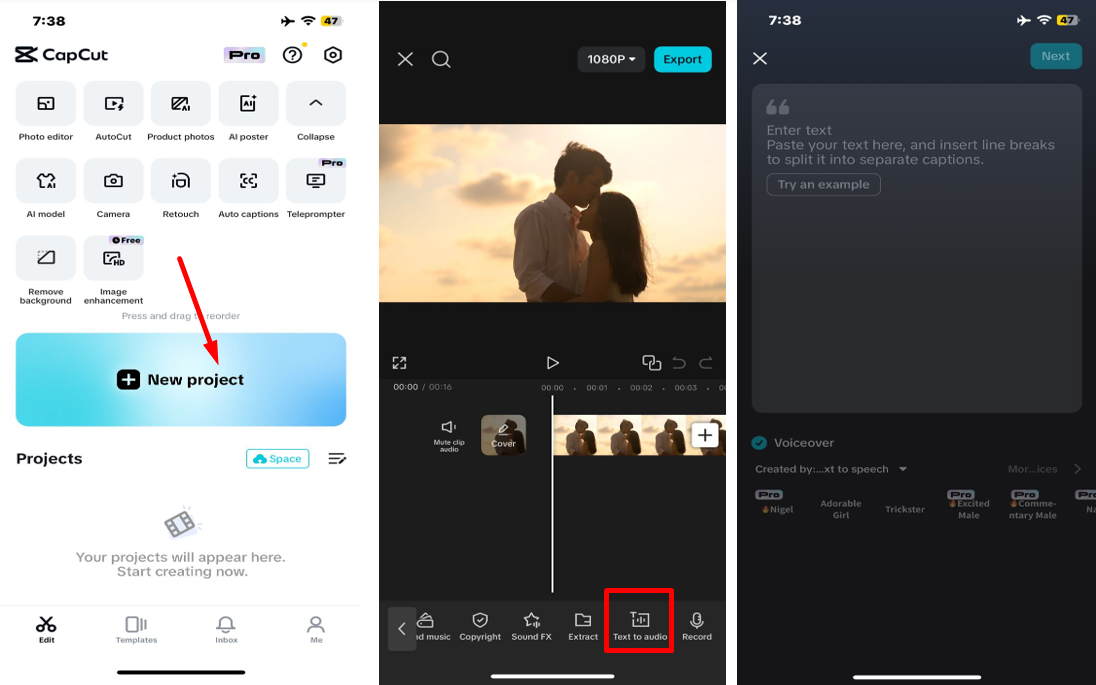The height and width of the screenshot is (685, 1096).
Task: Edit the Cover thumbnail
Action: [503, 435]
